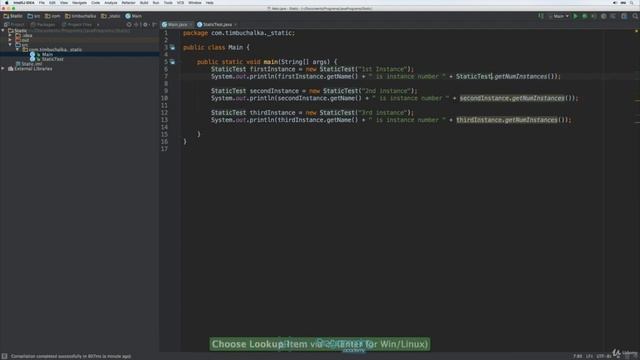Click scroll from source icon in Project panel
The height and width of the screenshot is (360, 640).
click(129, 24)
